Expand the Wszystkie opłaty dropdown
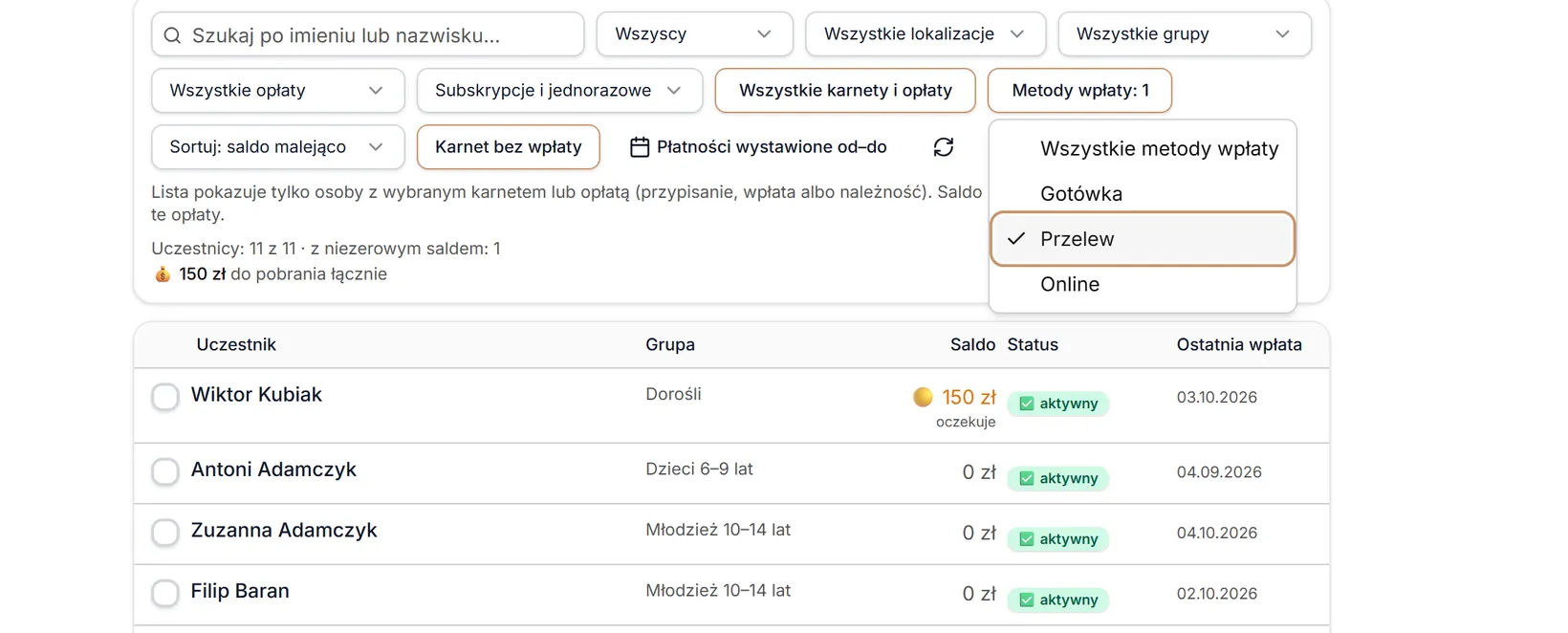The width and height of the screenshot is (1568, 633). coord(278,91)
